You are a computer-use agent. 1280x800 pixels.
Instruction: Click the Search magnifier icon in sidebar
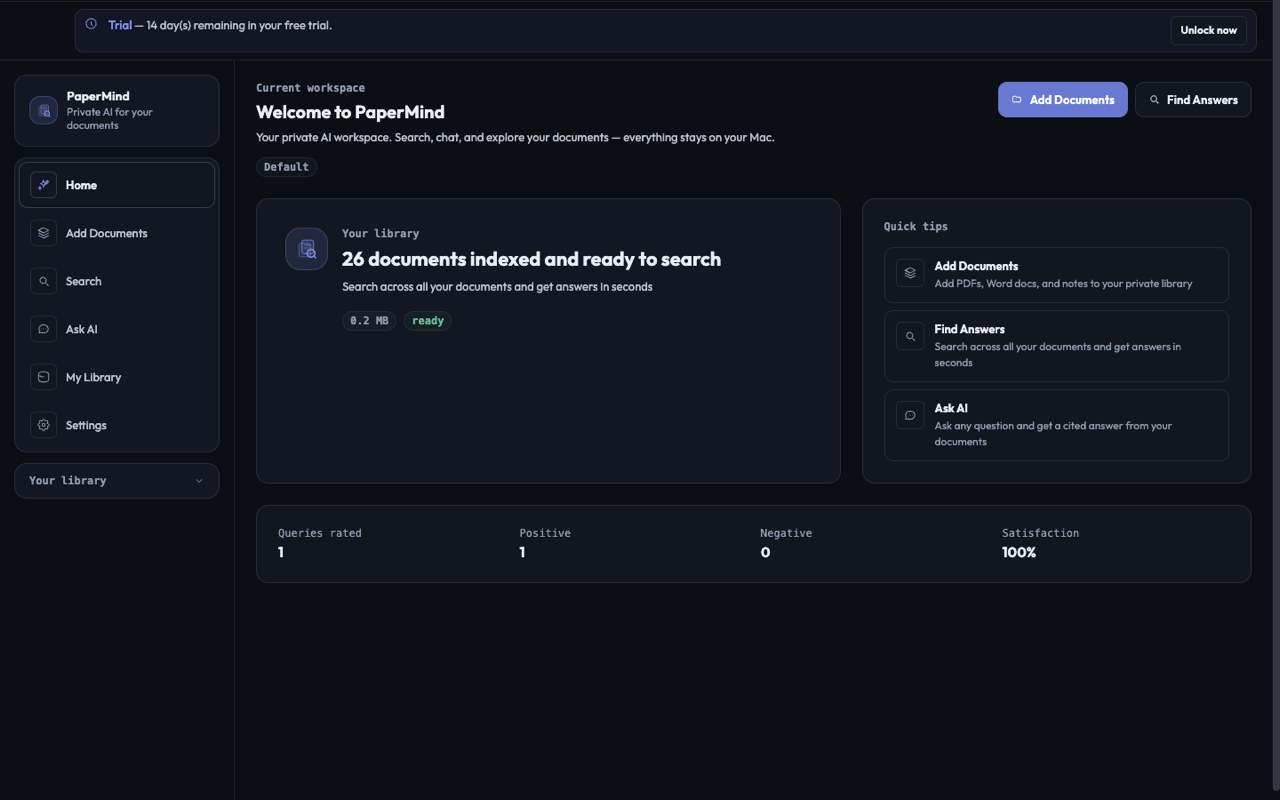(x=43, y=281)
